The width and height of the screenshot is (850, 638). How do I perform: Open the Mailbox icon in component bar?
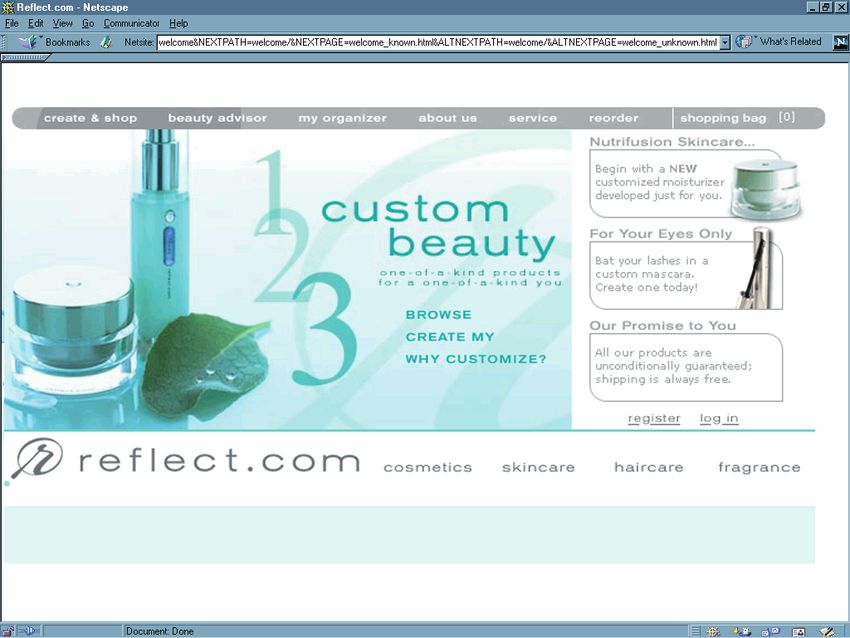742,631
